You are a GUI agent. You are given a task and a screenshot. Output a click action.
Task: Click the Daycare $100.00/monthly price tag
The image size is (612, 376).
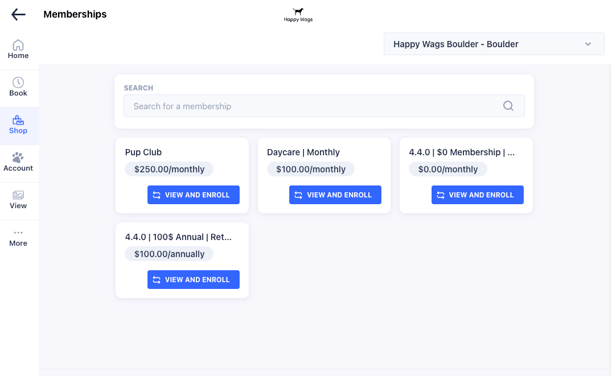[311, 169]
